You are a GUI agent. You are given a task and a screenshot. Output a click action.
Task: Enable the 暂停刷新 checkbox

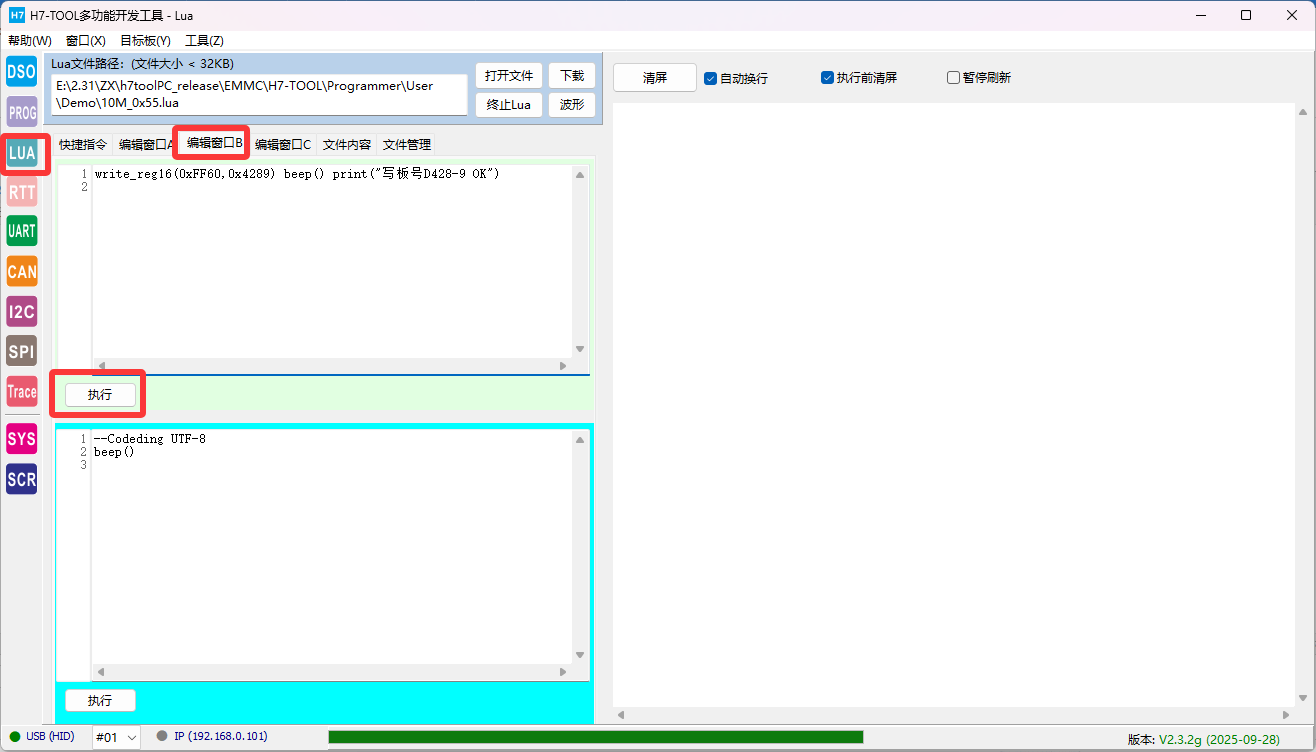pyautogui.click(x=954, y=78)
